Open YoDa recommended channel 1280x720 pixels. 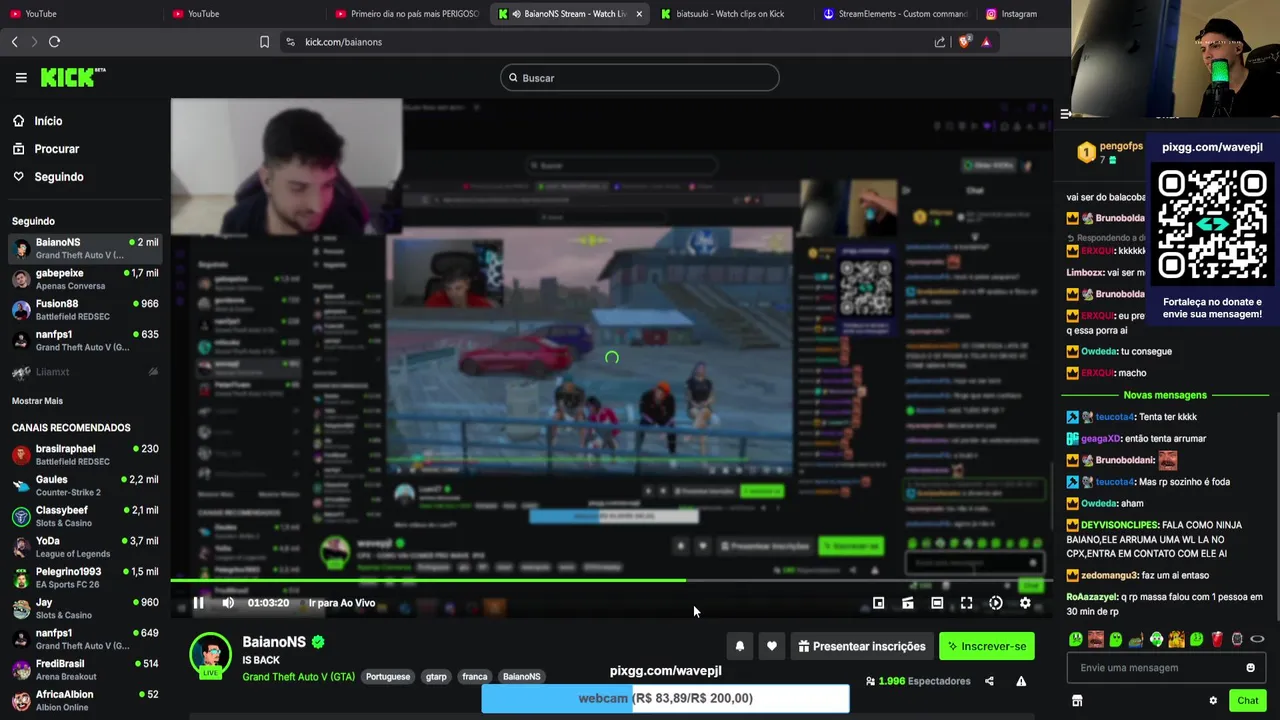click(85, 547)
